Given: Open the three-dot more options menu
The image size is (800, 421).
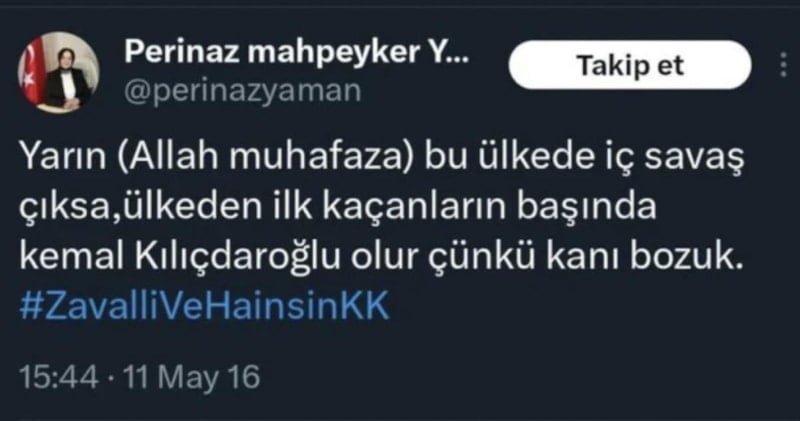Looking at the screenshot, I should tap(784, 65).
